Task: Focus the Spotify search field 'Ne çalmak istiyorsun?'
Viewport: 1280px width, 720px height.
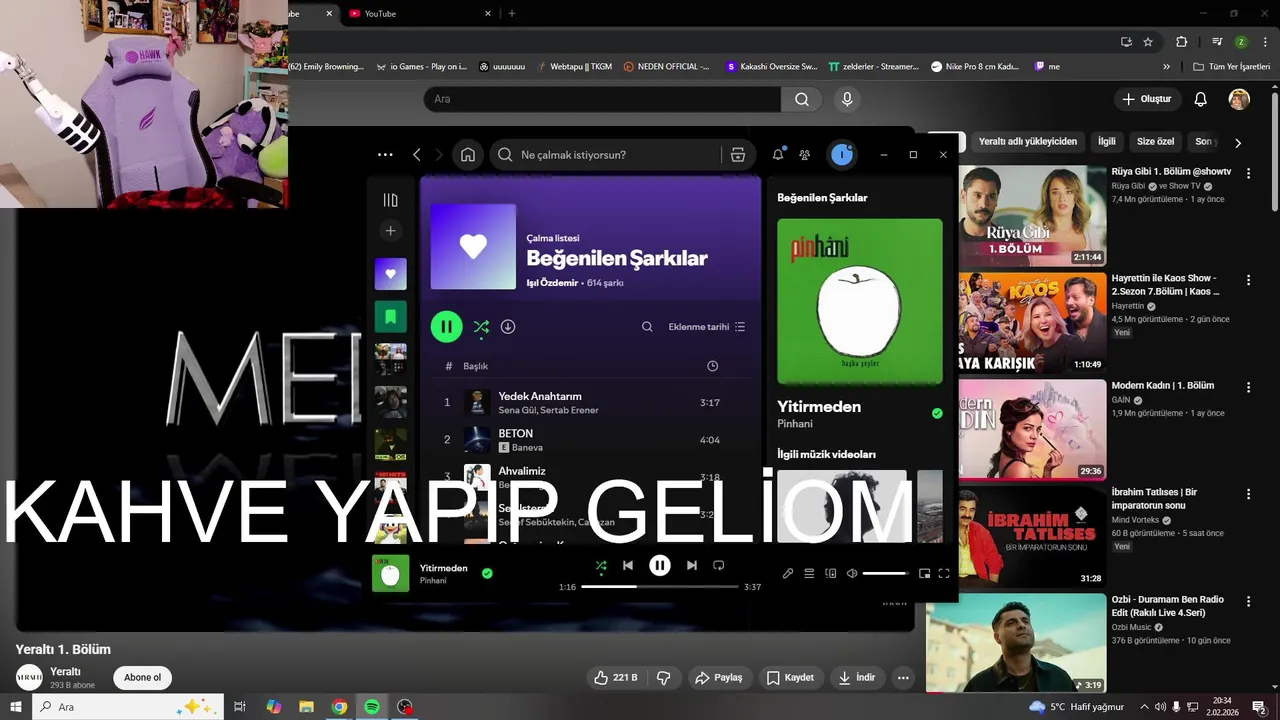Action: pyautogui.click(x=608, y=155)
